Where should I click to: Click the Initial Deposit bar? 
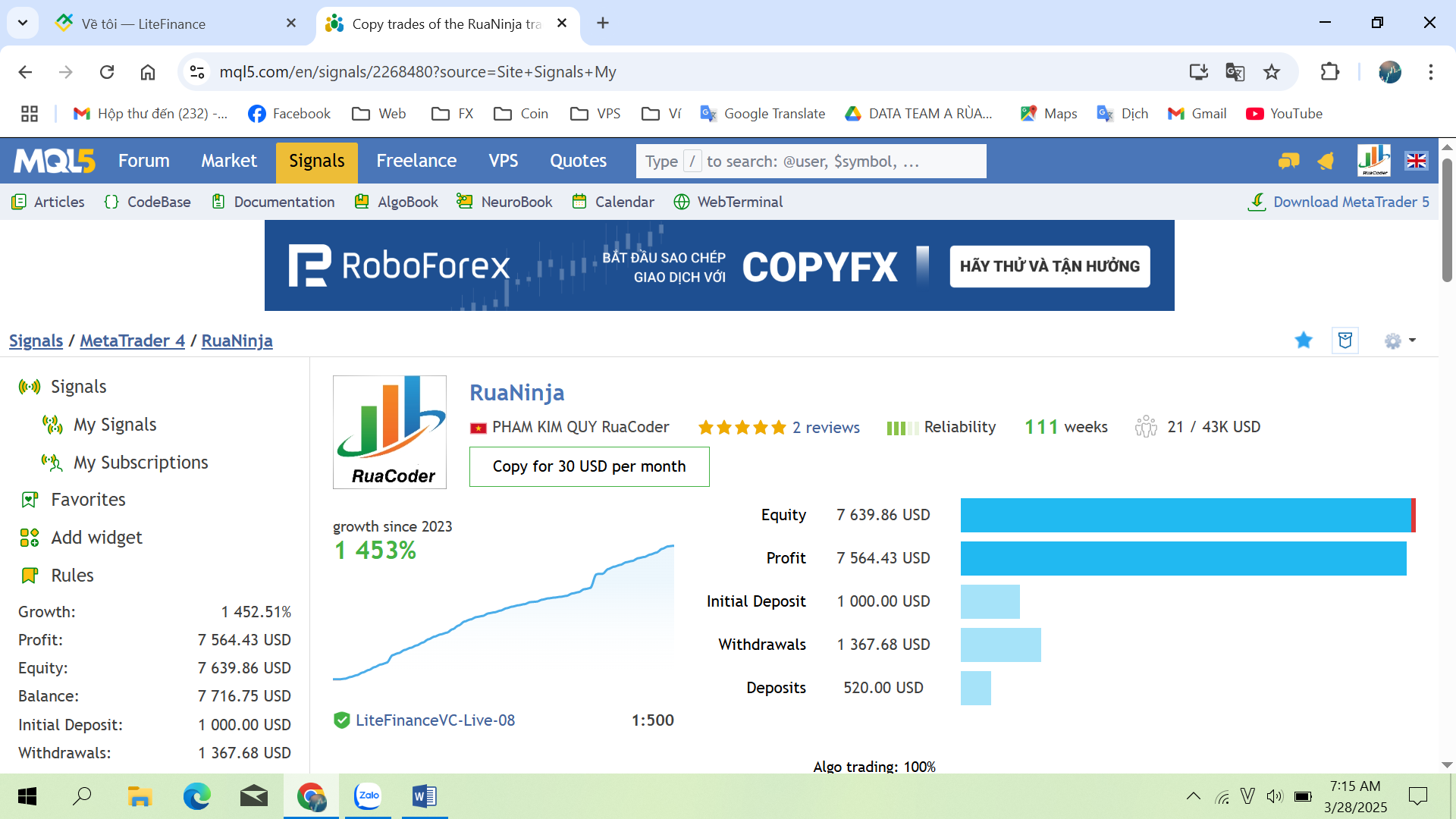tap(990, 601)
